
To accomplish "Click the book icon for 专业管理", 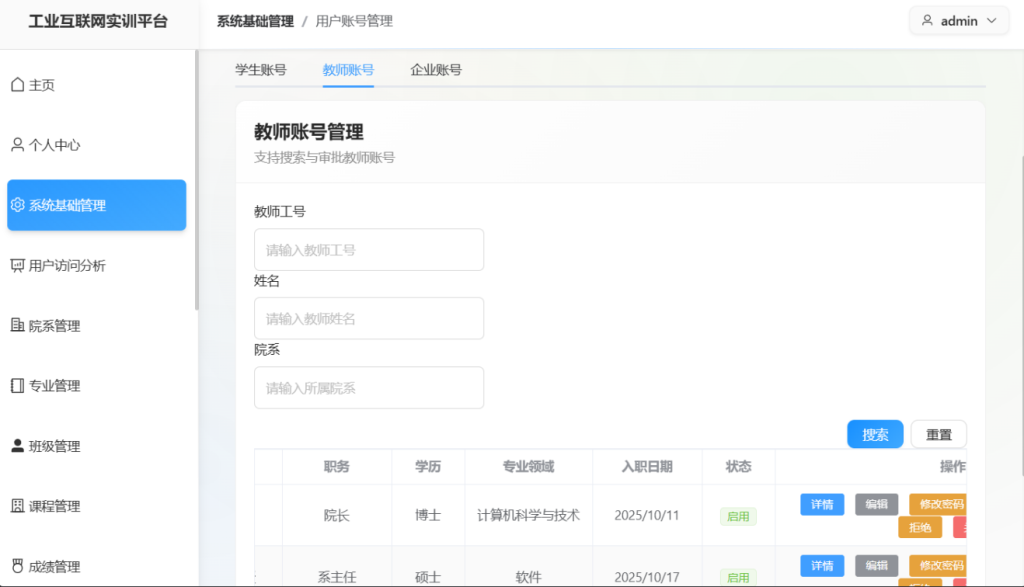I will click(17, 386).
